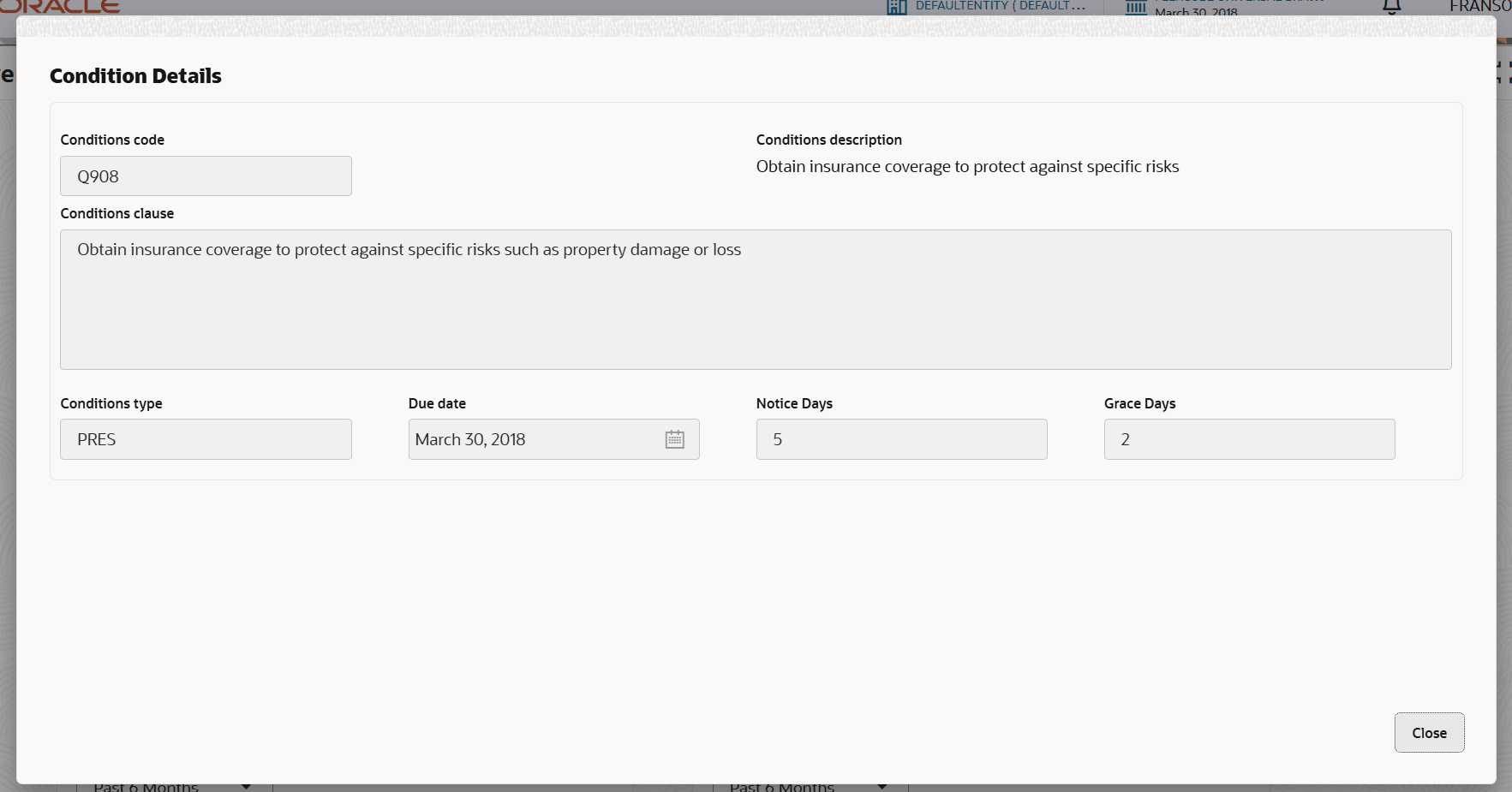Click the Oracle logo
Viewport: 1512px width, 792px height.
click(60, 7)
